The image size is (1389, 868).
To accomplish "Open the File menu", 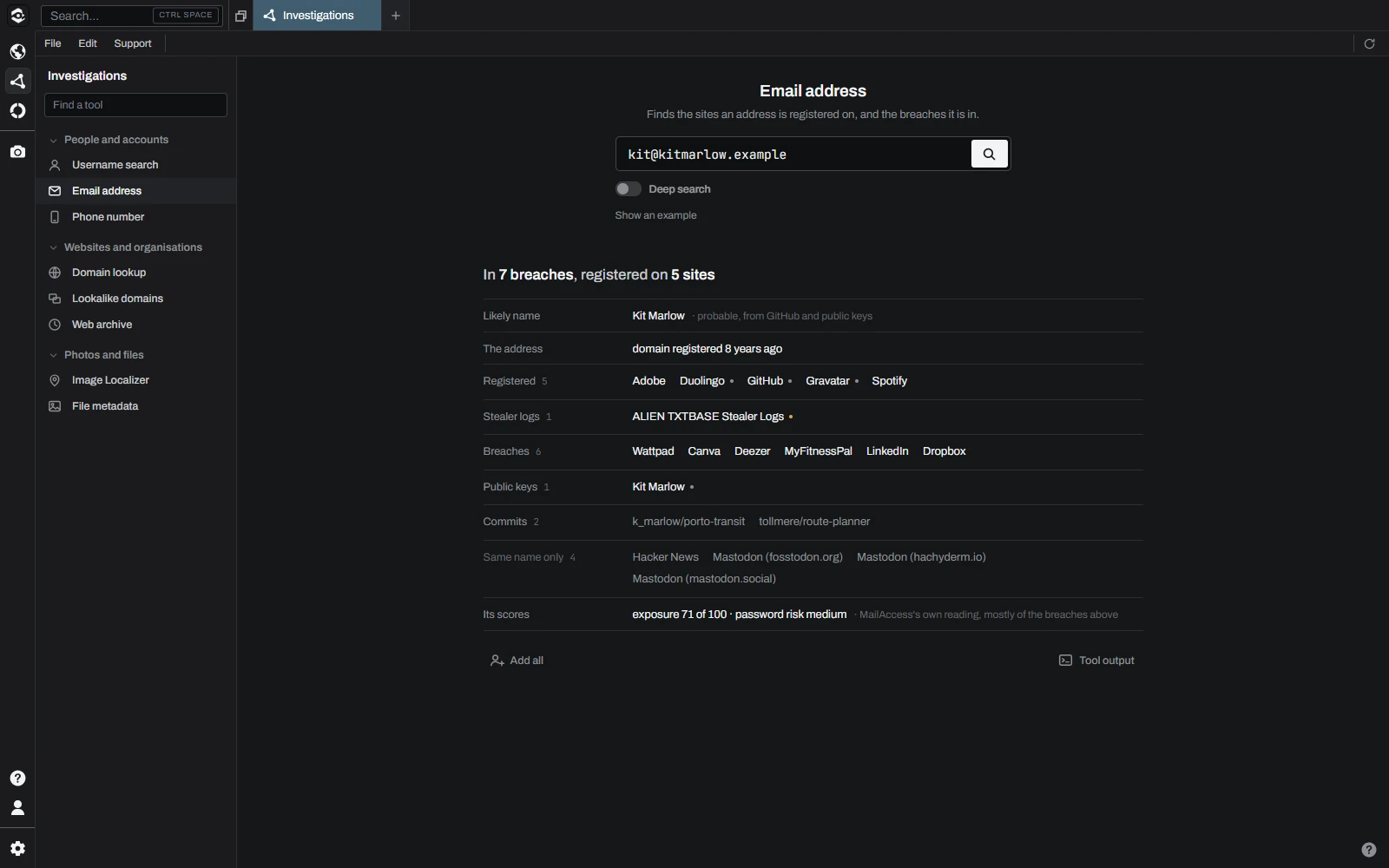I will [x=53, y=43].
